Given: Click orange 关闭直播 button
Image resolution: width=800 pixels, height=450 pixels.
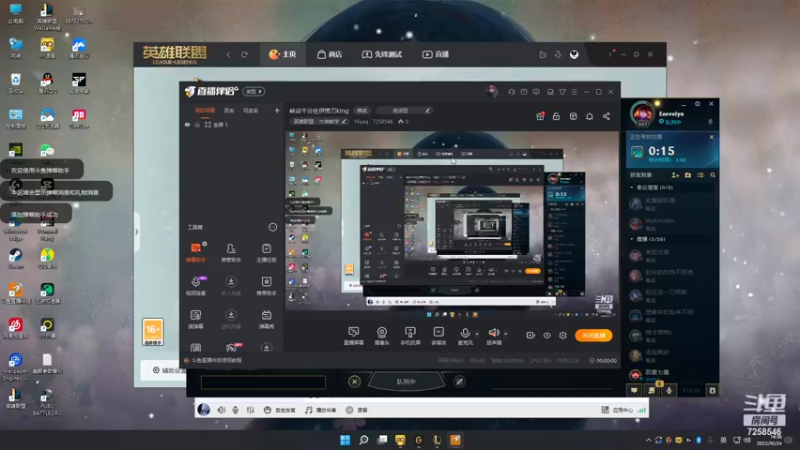Looking at the screenshot, I should pos(593,335).
